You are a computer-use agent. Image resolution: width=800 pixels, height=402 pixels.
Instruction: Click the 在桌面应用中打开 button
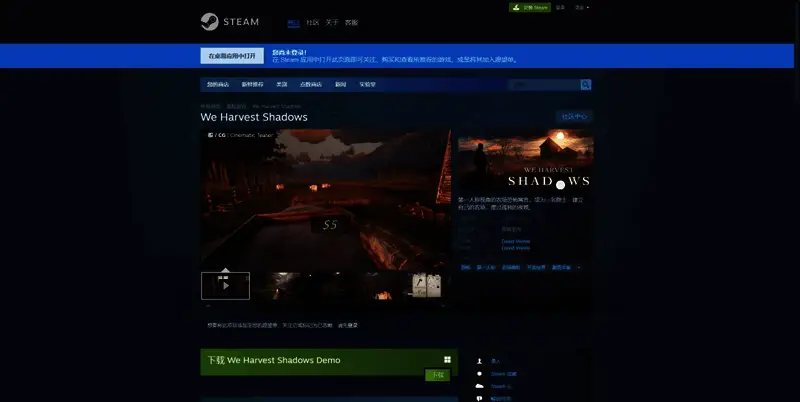tap(232, 56)
